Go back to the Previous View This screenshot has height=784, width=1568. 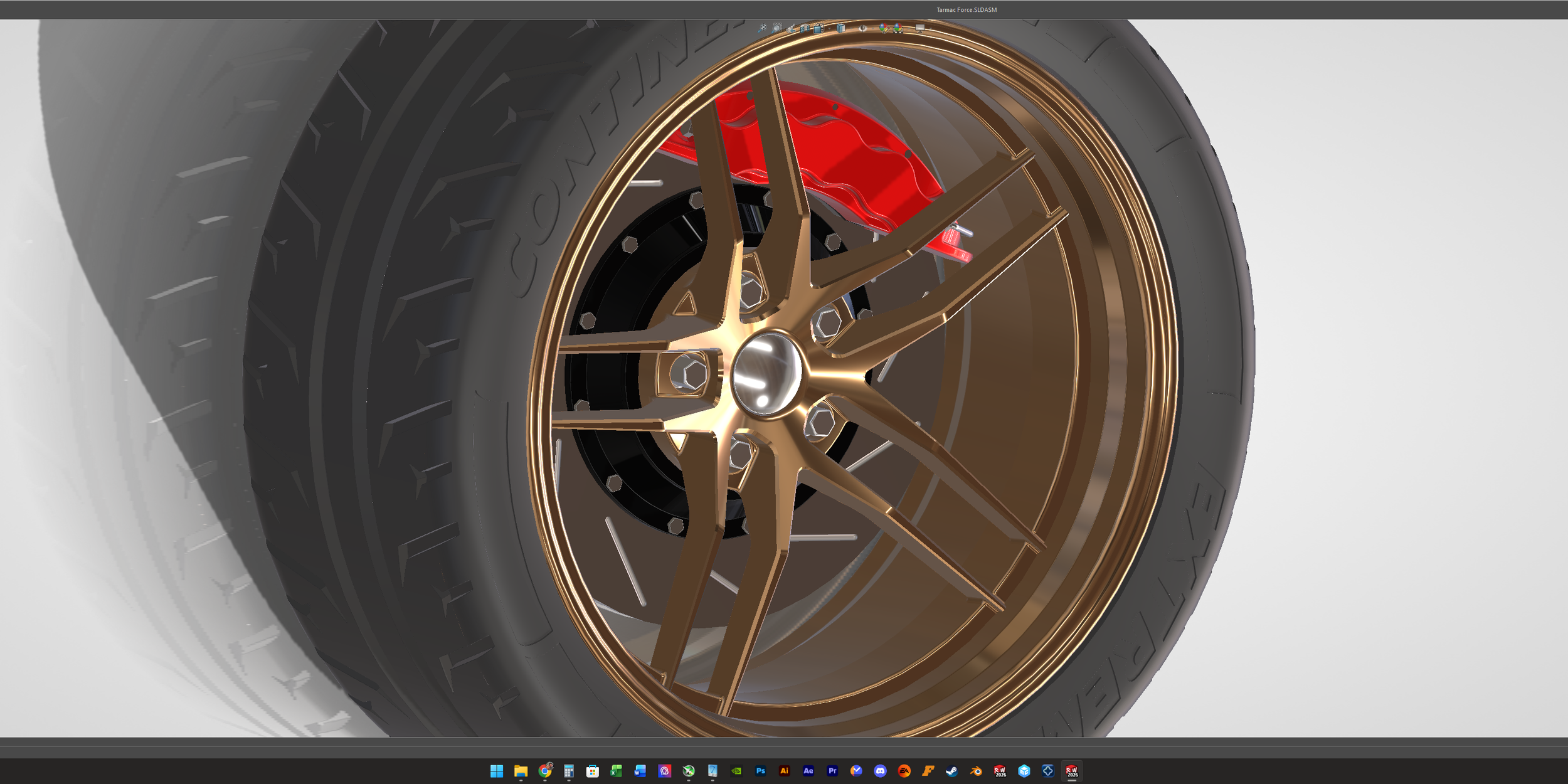coord(791,29)
